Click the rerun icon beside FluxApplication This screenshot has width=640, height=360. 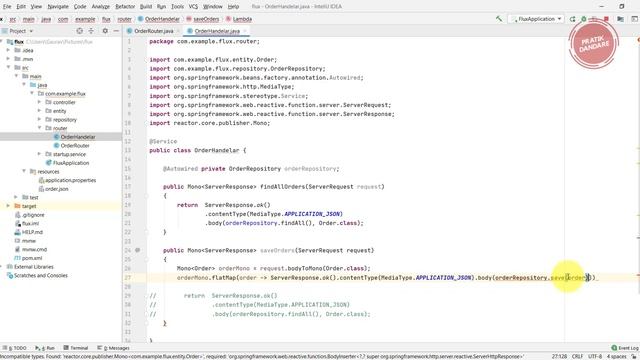coord(572,19)
